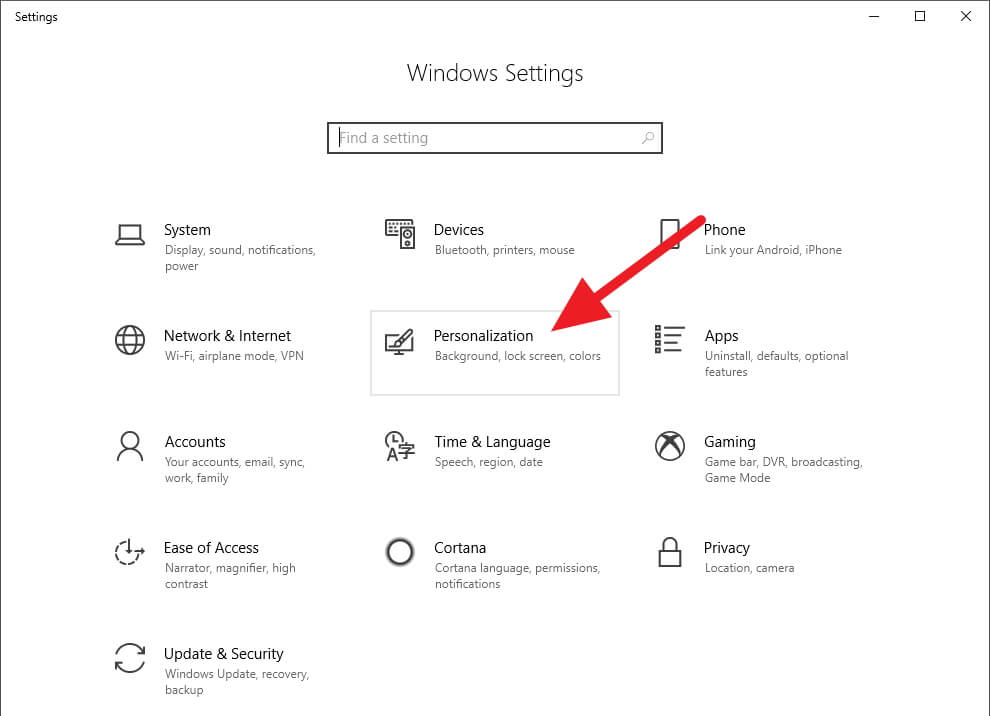Select the Personalization title
The width and height of the screenshot is (990, 716).
484,336
